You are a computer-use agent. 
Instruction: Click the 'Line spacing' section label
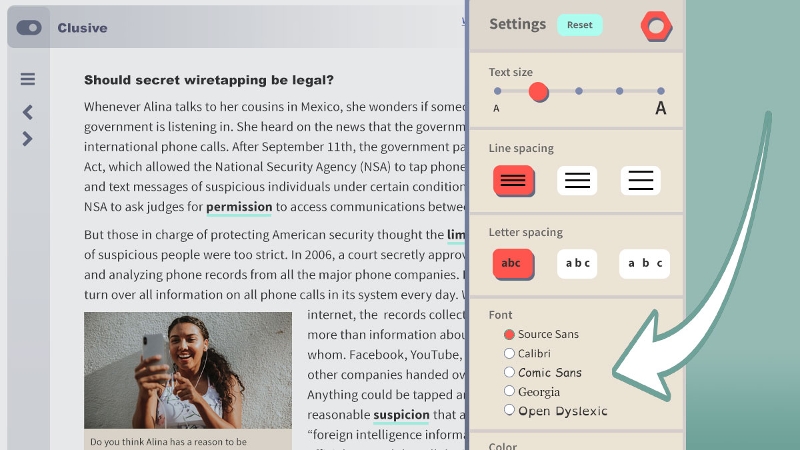(x=521, y=148)
